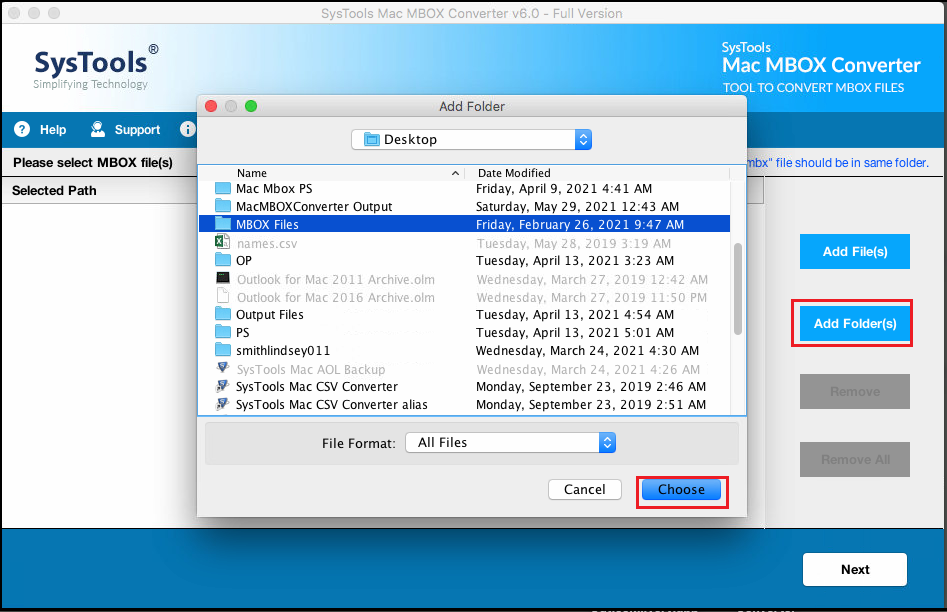
Task: Click date Wednesday, March 24, 2021 4:30 AM
Action: click(587, 350)
